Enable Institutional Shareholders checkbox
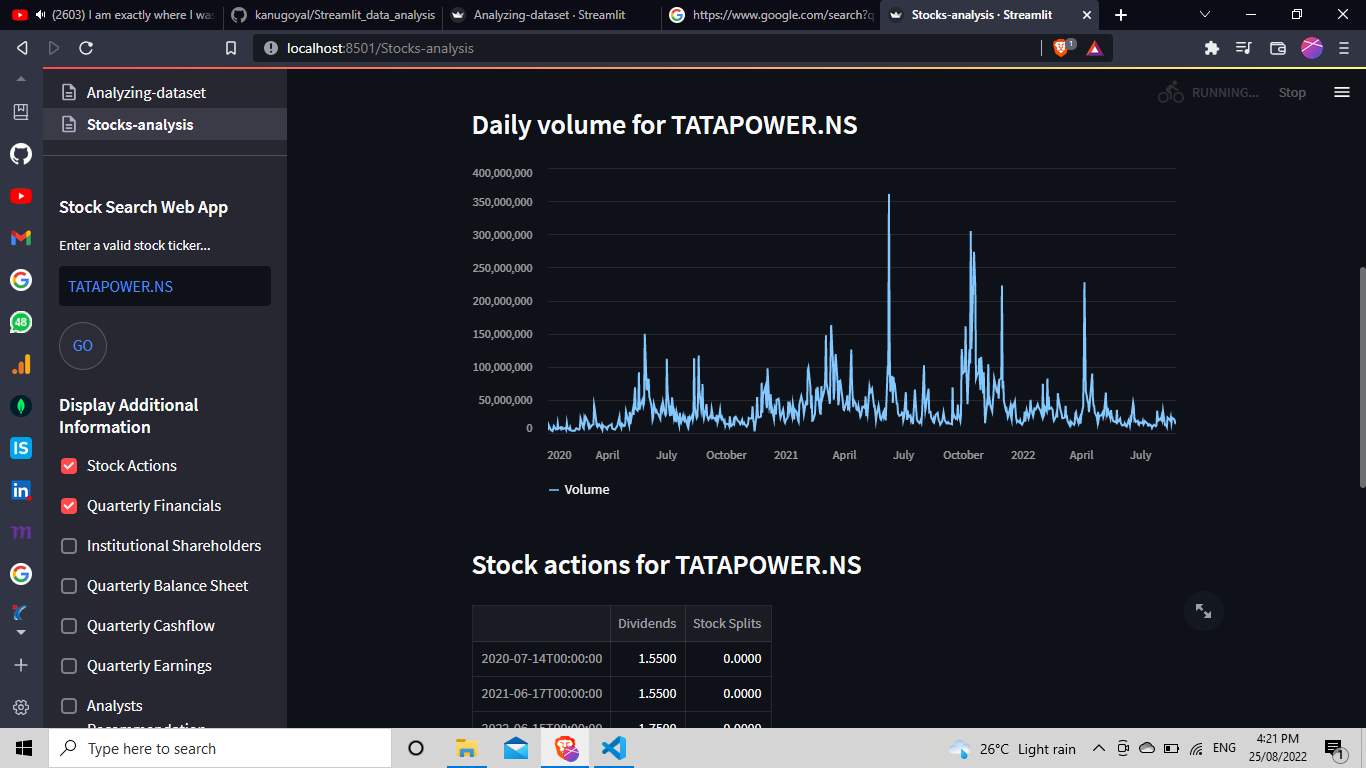 (69, 546)
